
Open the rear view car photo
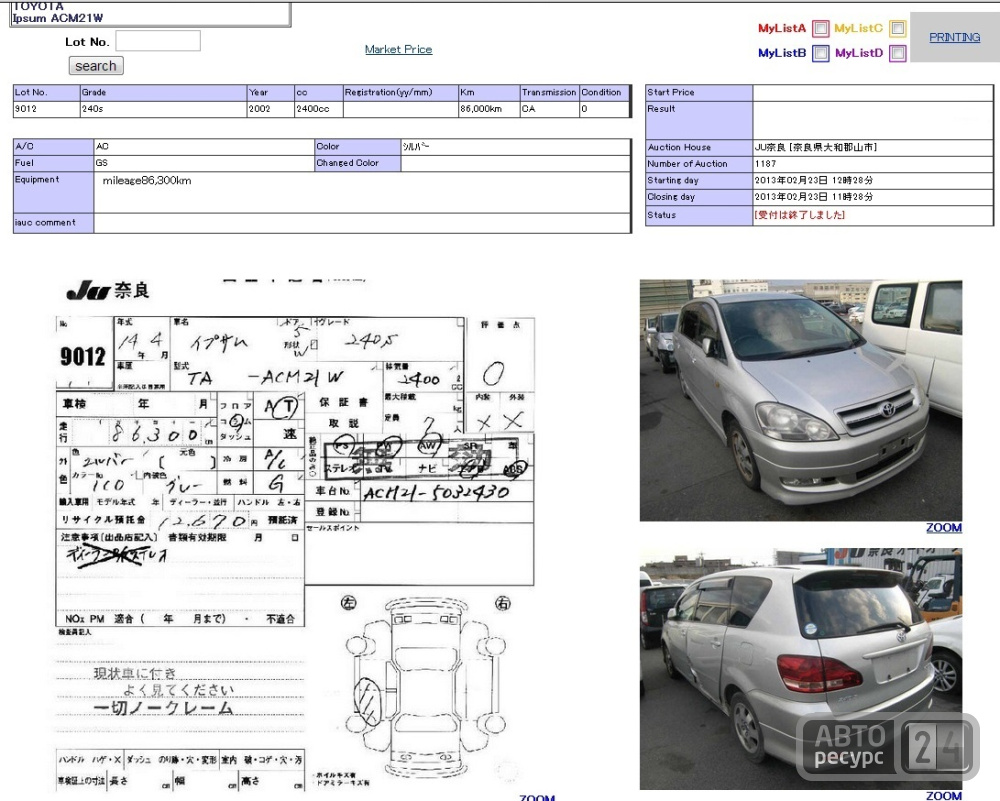801,669
